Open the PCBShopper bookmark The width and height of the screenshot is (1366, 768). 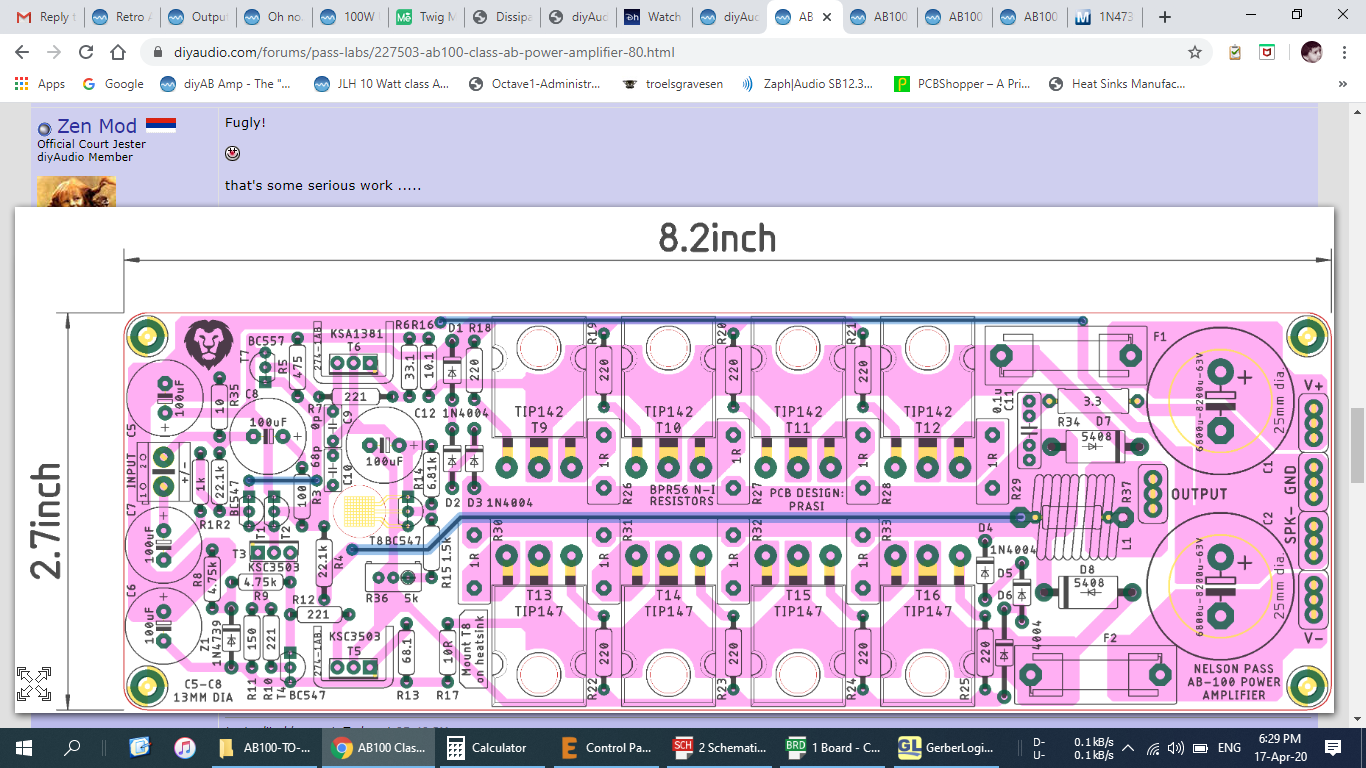963,84
